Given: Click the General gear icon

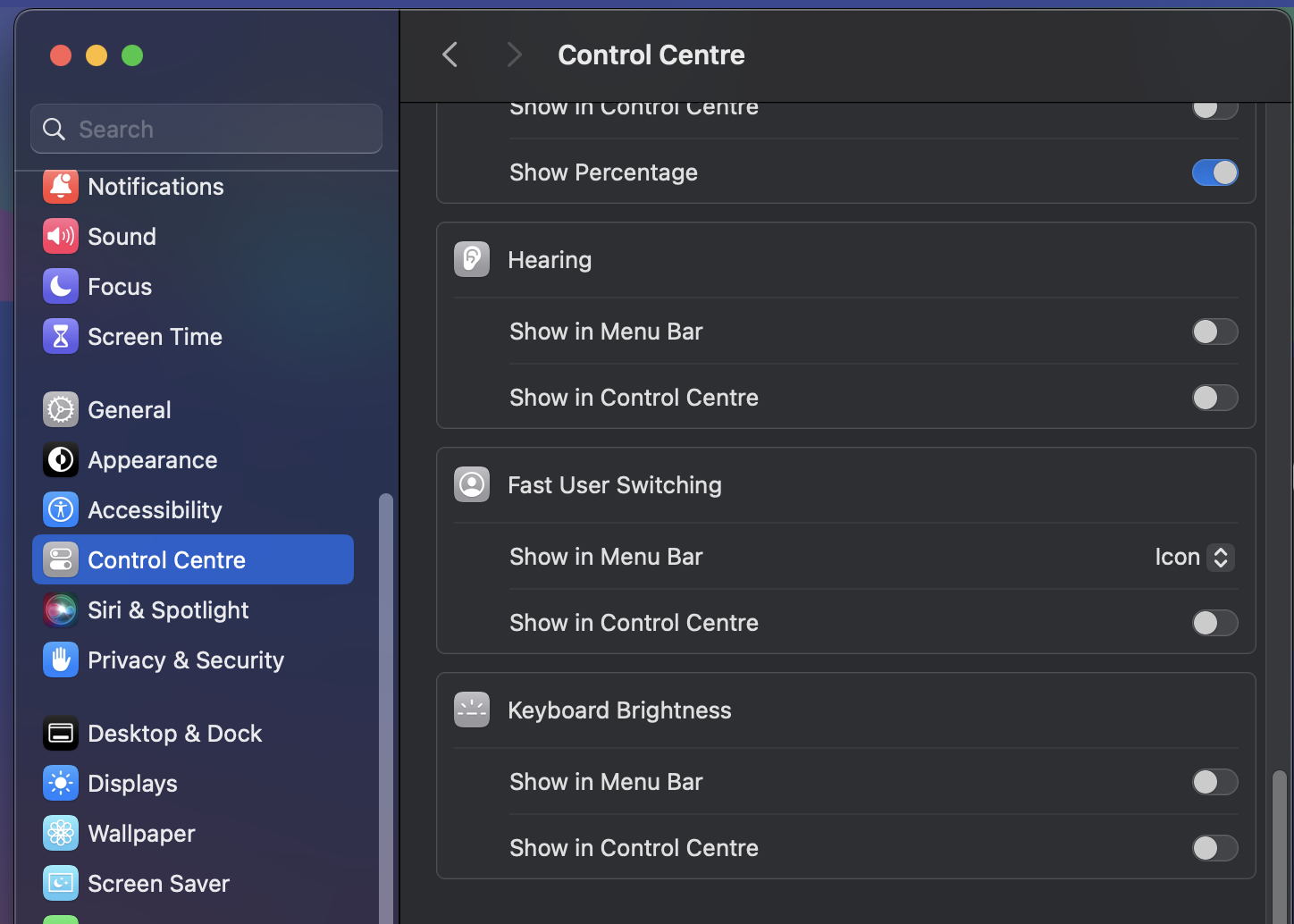Looking at the screenshot, I should [x=61, y=410].
